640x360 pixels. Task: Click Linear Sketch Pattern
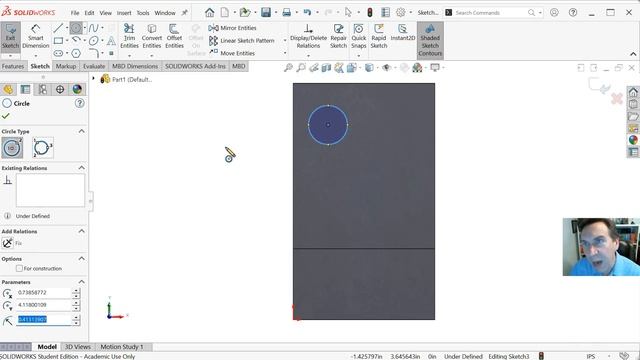click(x=242, y=41)
